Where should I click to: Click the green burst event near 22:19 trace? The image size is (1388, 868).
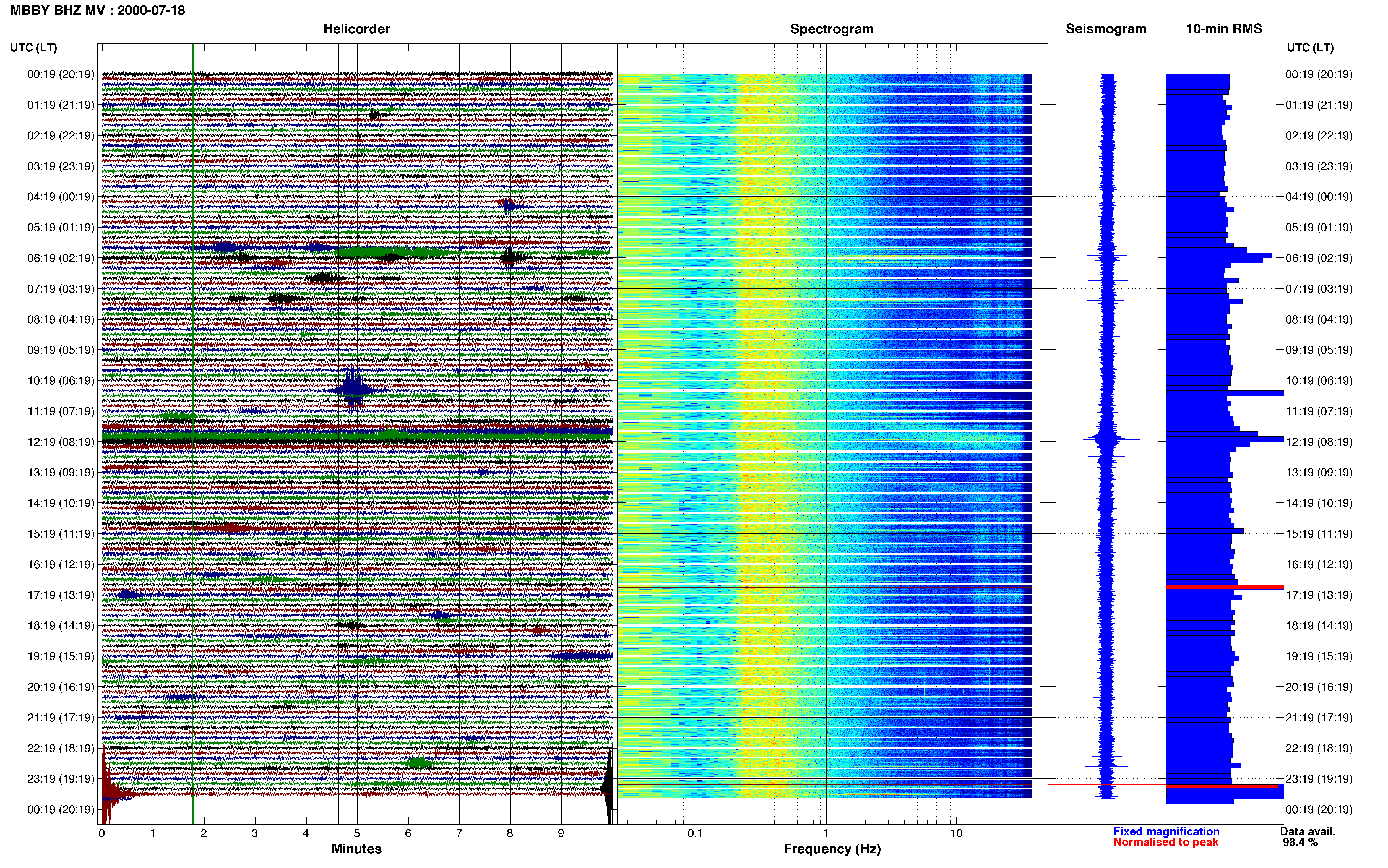point(420,763)
